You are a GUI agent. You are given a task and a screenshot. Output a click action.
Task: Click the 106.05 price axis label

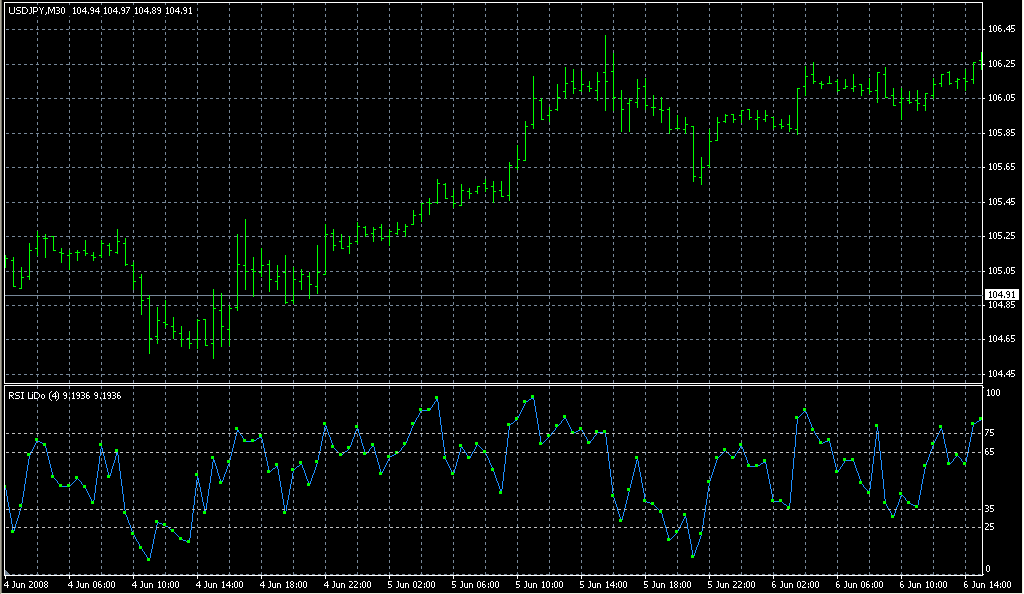coord(1001,98)
